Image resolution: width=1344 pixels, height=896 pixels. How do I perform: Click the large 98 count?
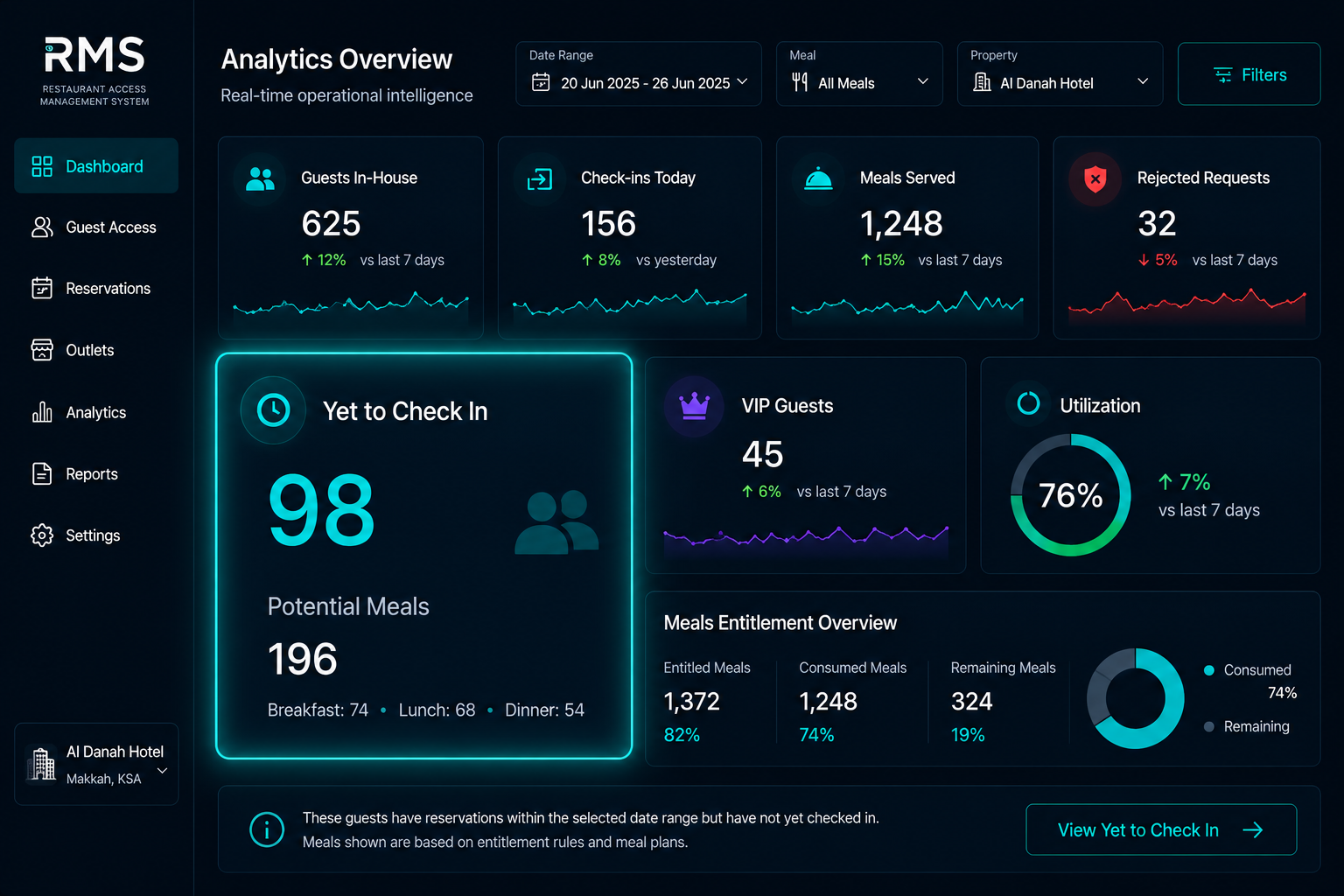(321, 510)
